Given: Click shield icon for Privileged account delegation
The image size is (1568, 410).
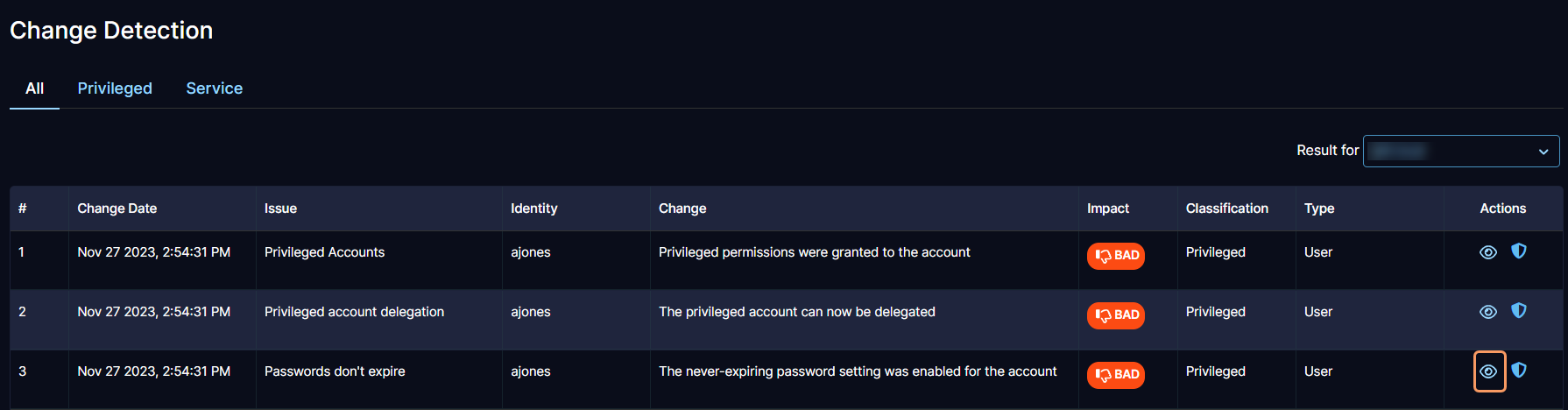Looking at the screenshot, I should point(1519,311).
